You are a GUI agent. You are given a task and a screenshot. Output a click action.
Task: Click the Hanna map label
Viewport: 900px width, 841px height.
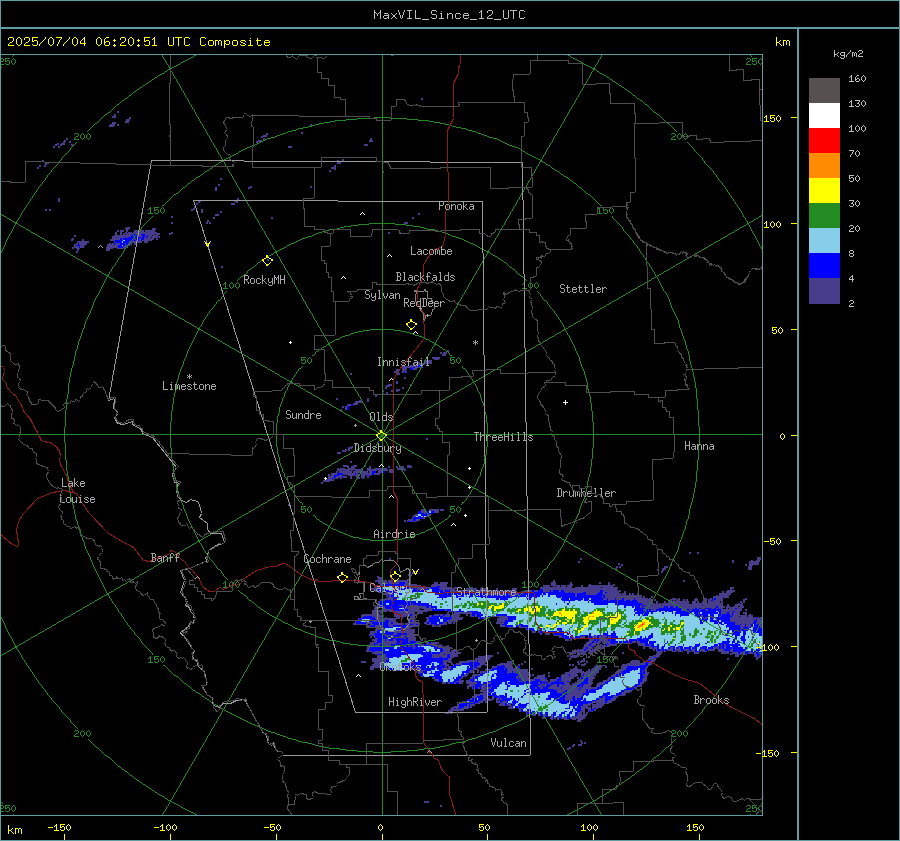699,446
